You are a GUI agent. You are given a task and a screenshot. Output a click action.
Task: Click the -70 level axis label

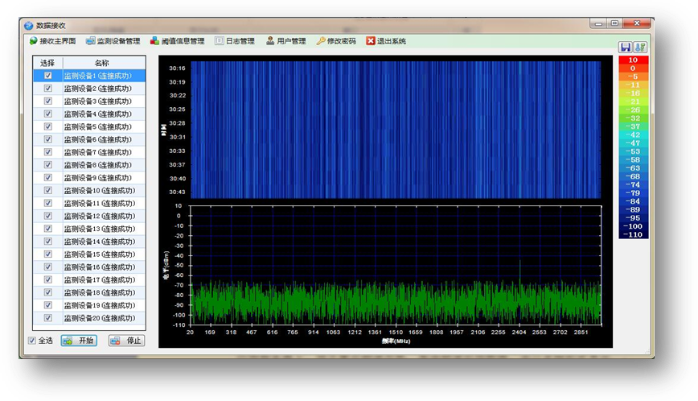coord(179,285)
